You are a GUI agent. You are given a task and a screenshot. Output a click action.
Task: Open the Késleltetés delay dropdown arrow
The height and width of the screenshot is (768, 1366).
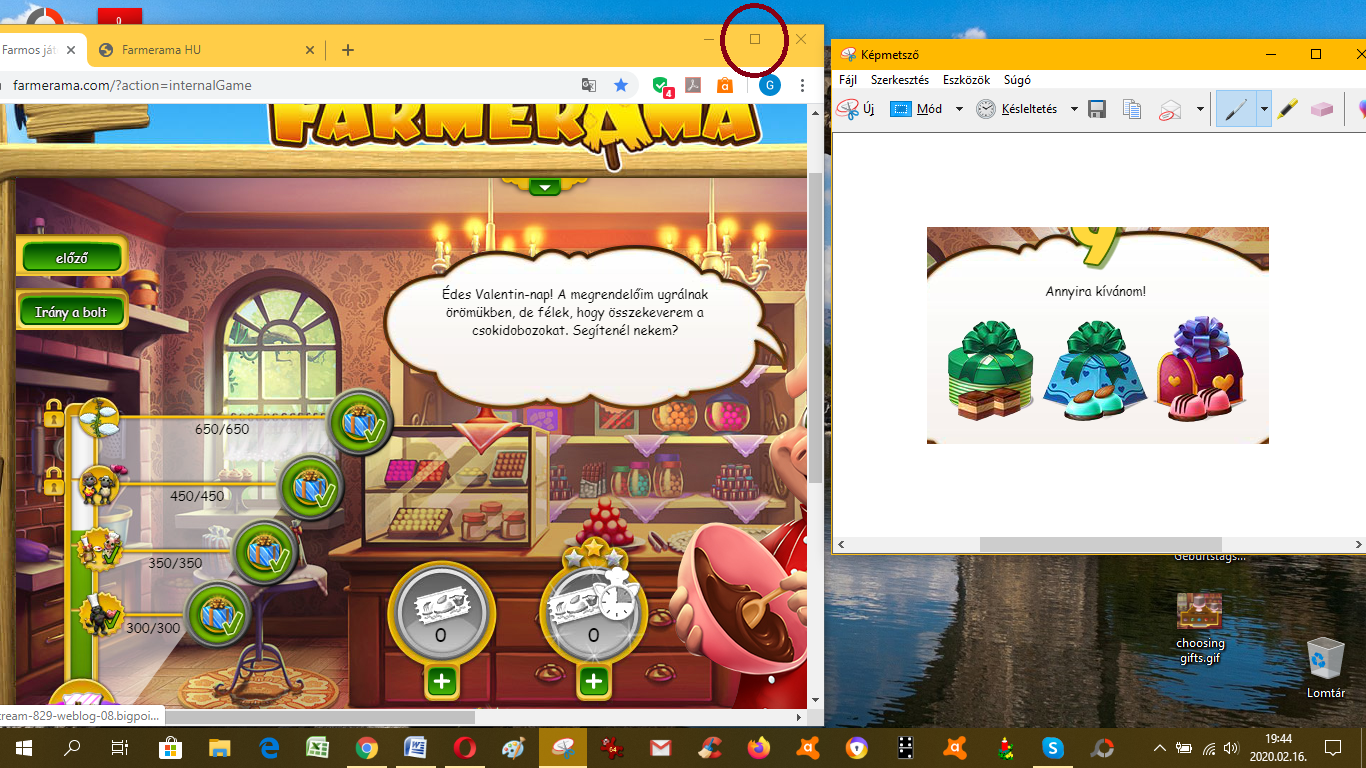point(1074,109)
